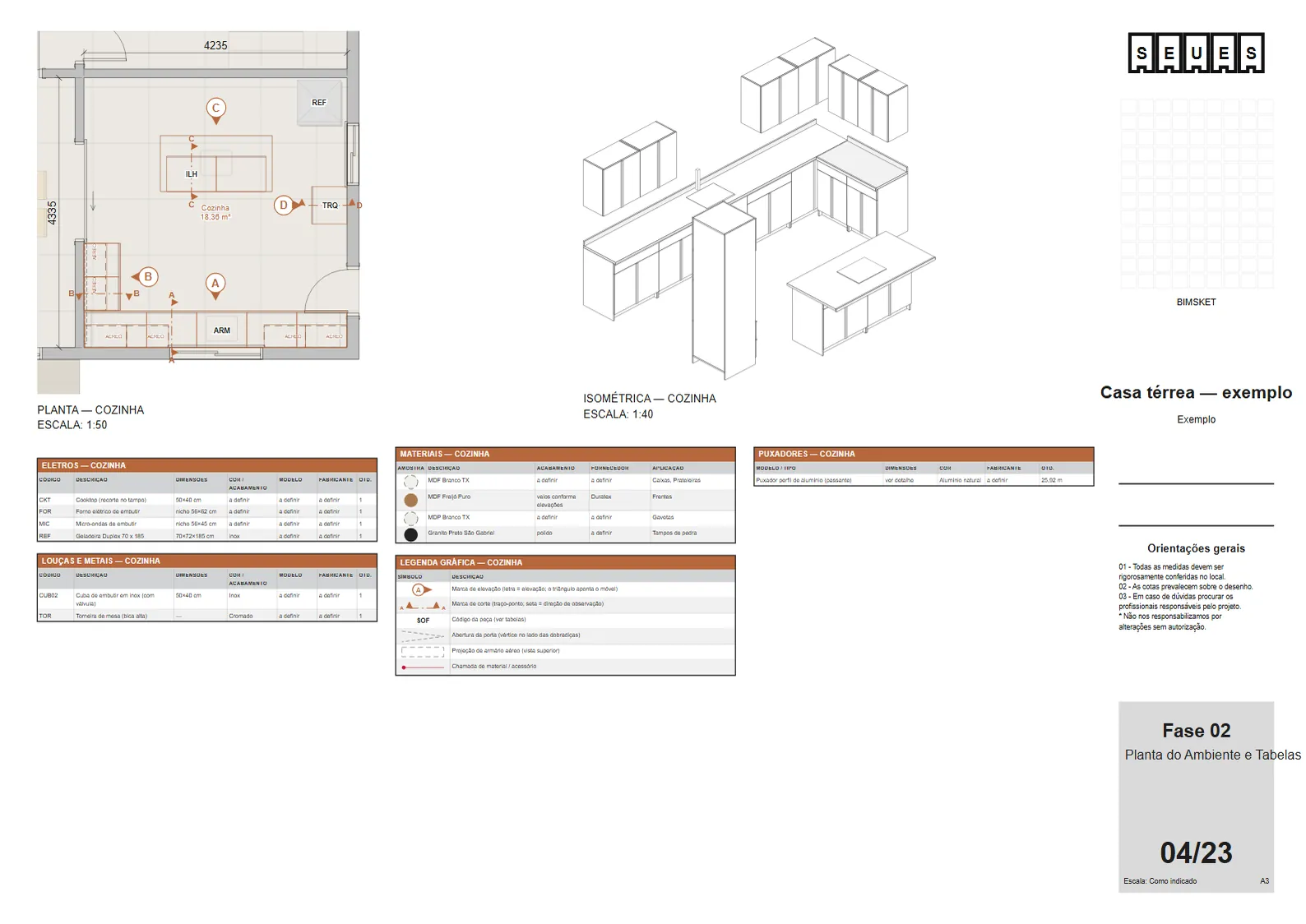Click the 'Fase 02' title block heading
The height and width of the screenshot is (924, 1306).
(1196, 731)
